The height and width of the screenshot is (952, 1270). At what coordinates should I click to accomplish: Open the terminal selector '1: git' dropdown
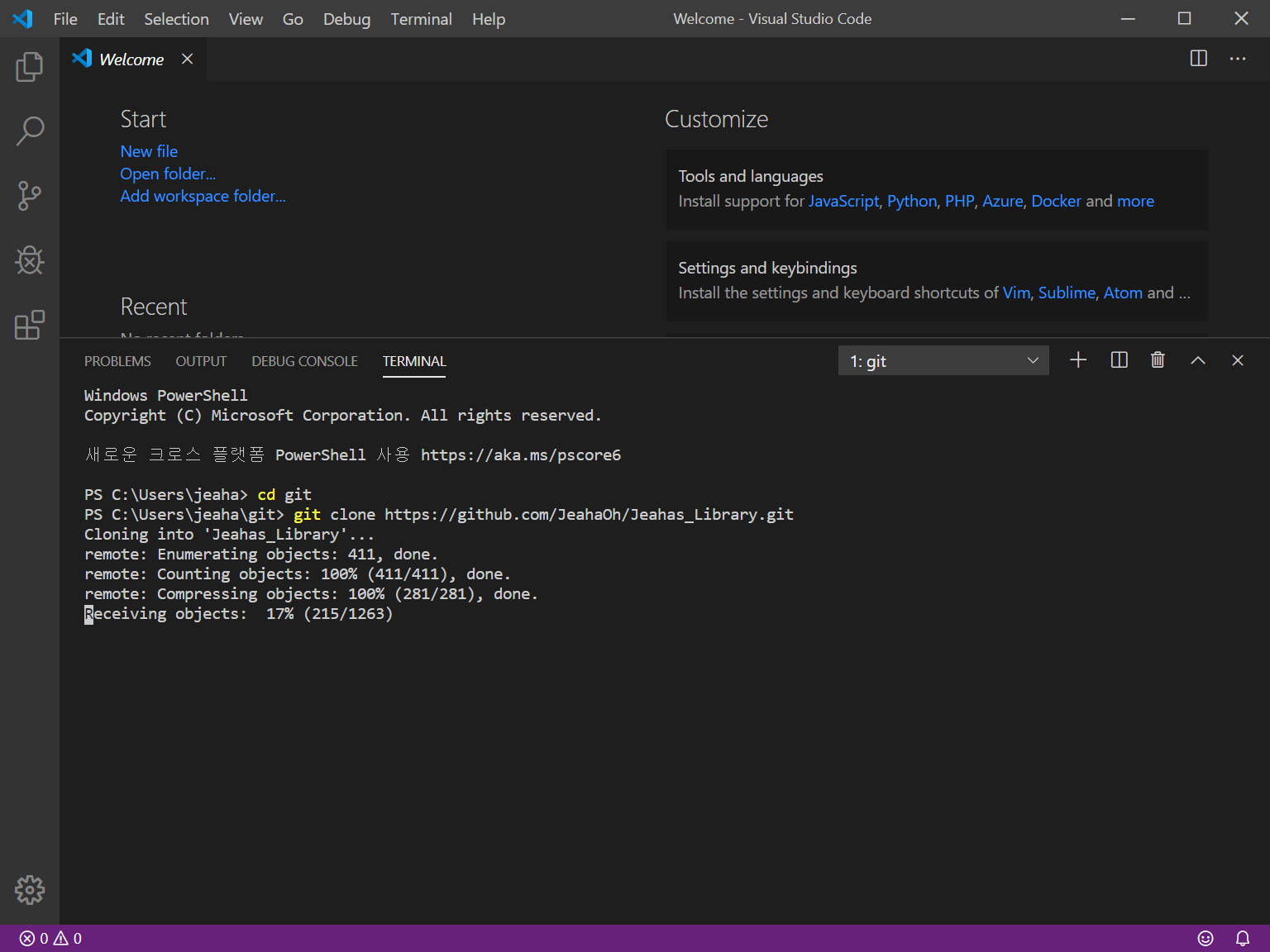pyautogui.click(x=943, y=360)
